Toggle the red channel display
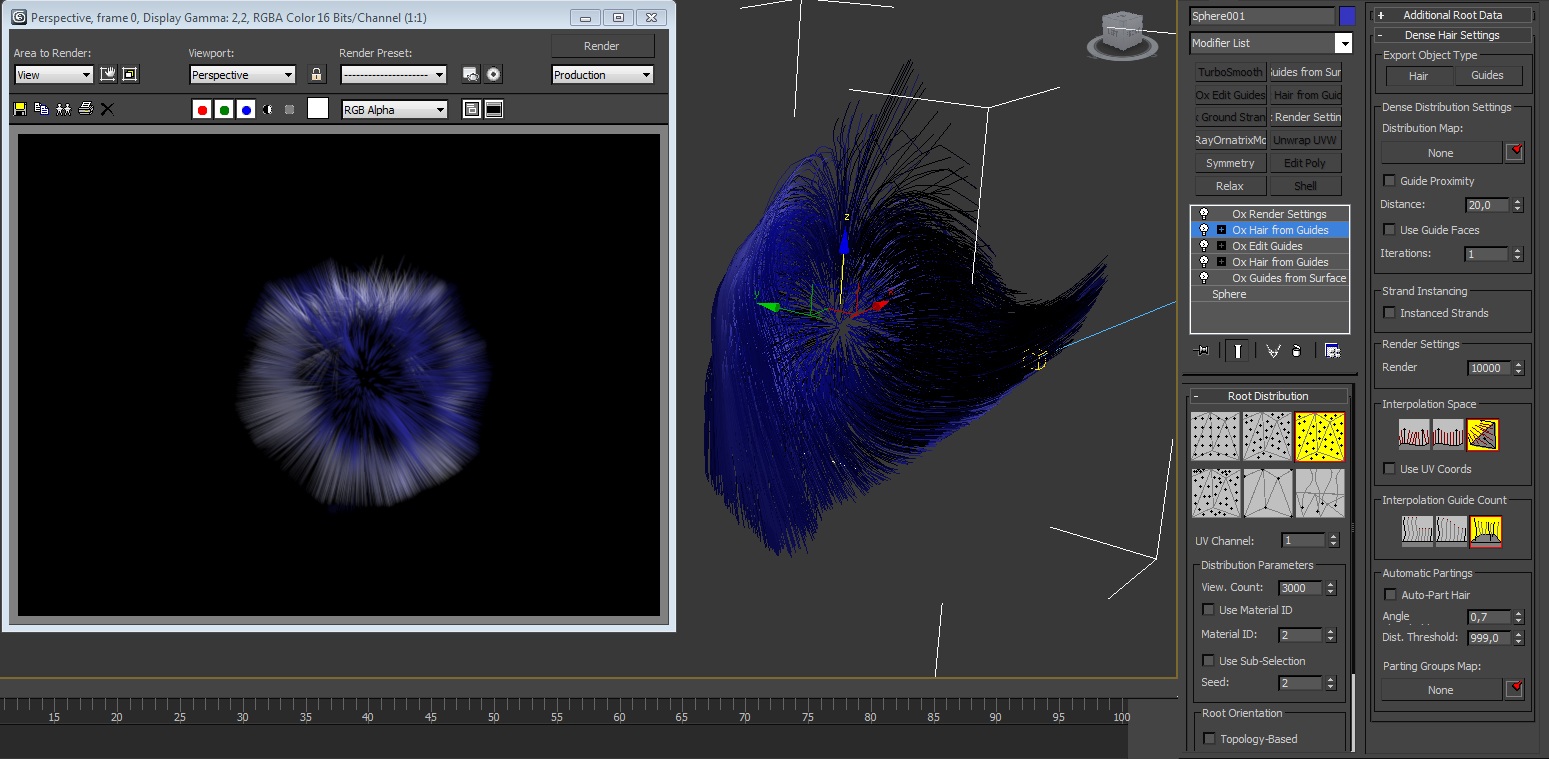The width and height of the screenshot is (1549, 759). [202, 110]
